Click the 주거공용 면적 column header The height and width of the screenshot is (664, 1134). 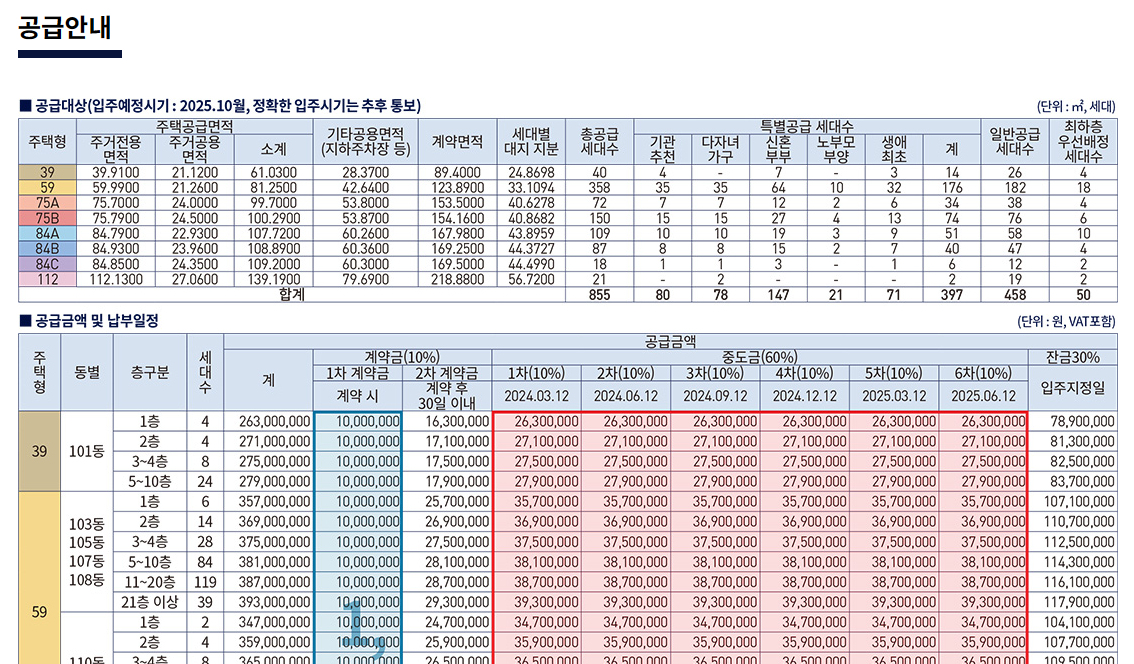[195, 149]
